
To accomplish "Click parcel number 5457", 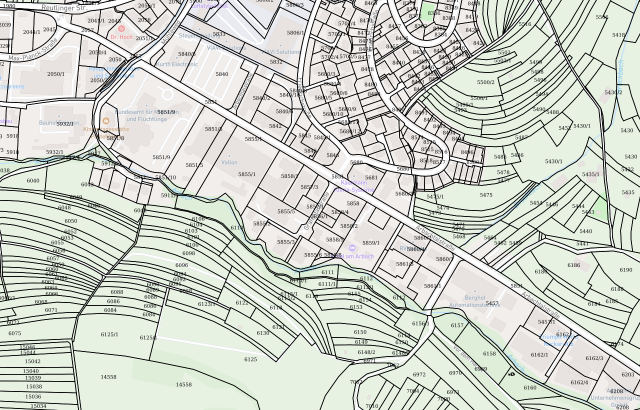I will [x=492, y=304].
